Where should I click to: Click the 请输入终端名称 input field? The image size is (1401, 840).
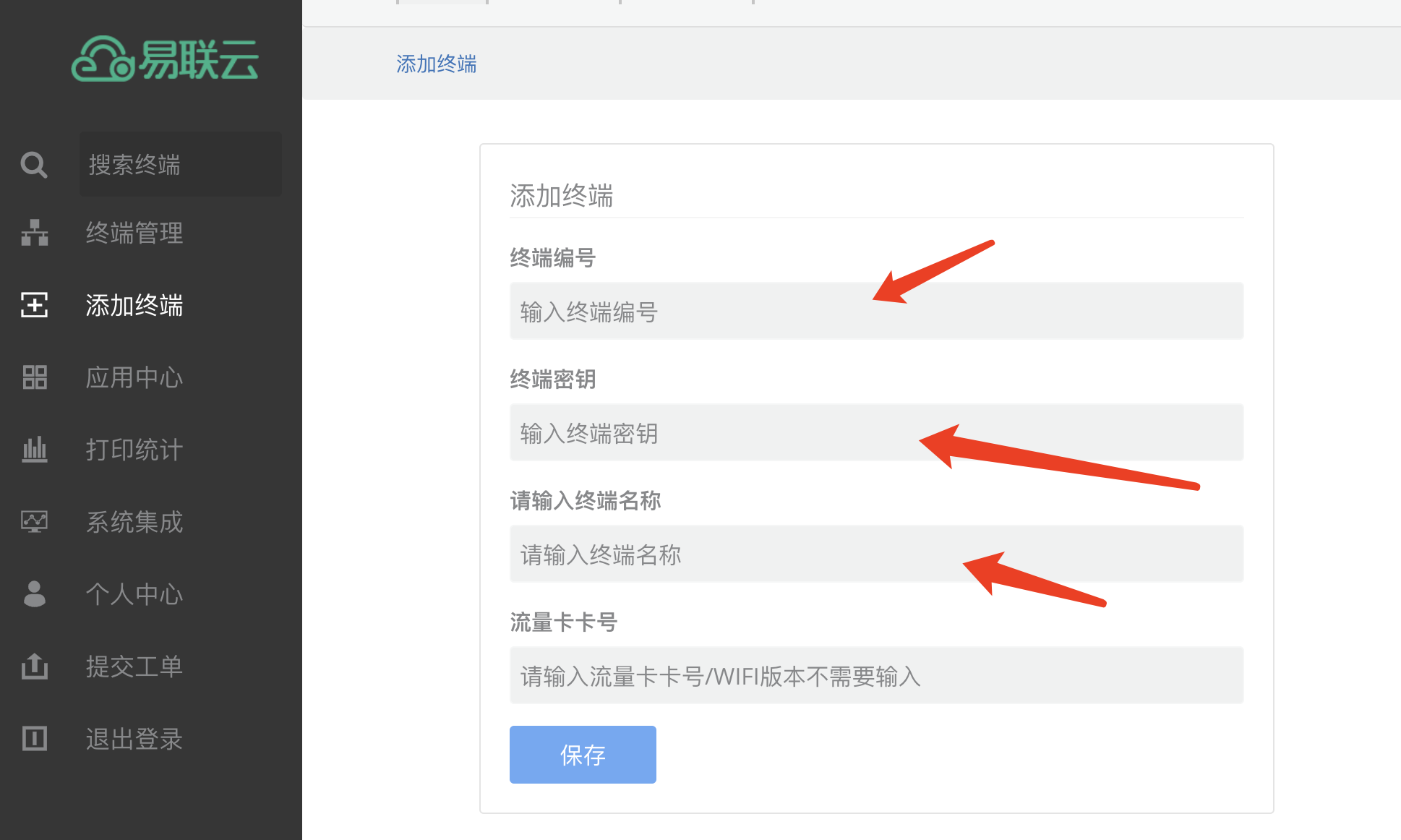click(876, 554)
